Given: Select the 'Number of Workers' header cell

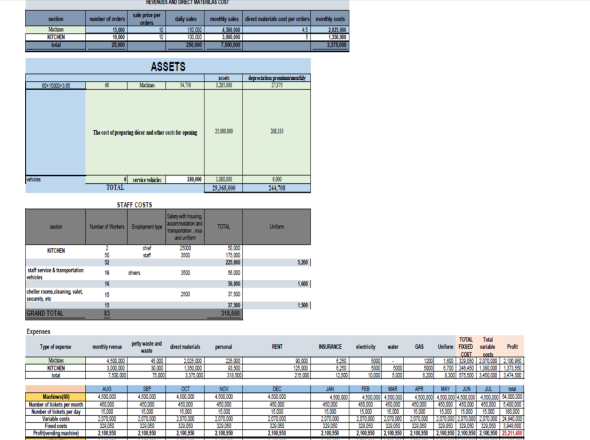Looking at the screenshot, I should [x=107, y=227].
